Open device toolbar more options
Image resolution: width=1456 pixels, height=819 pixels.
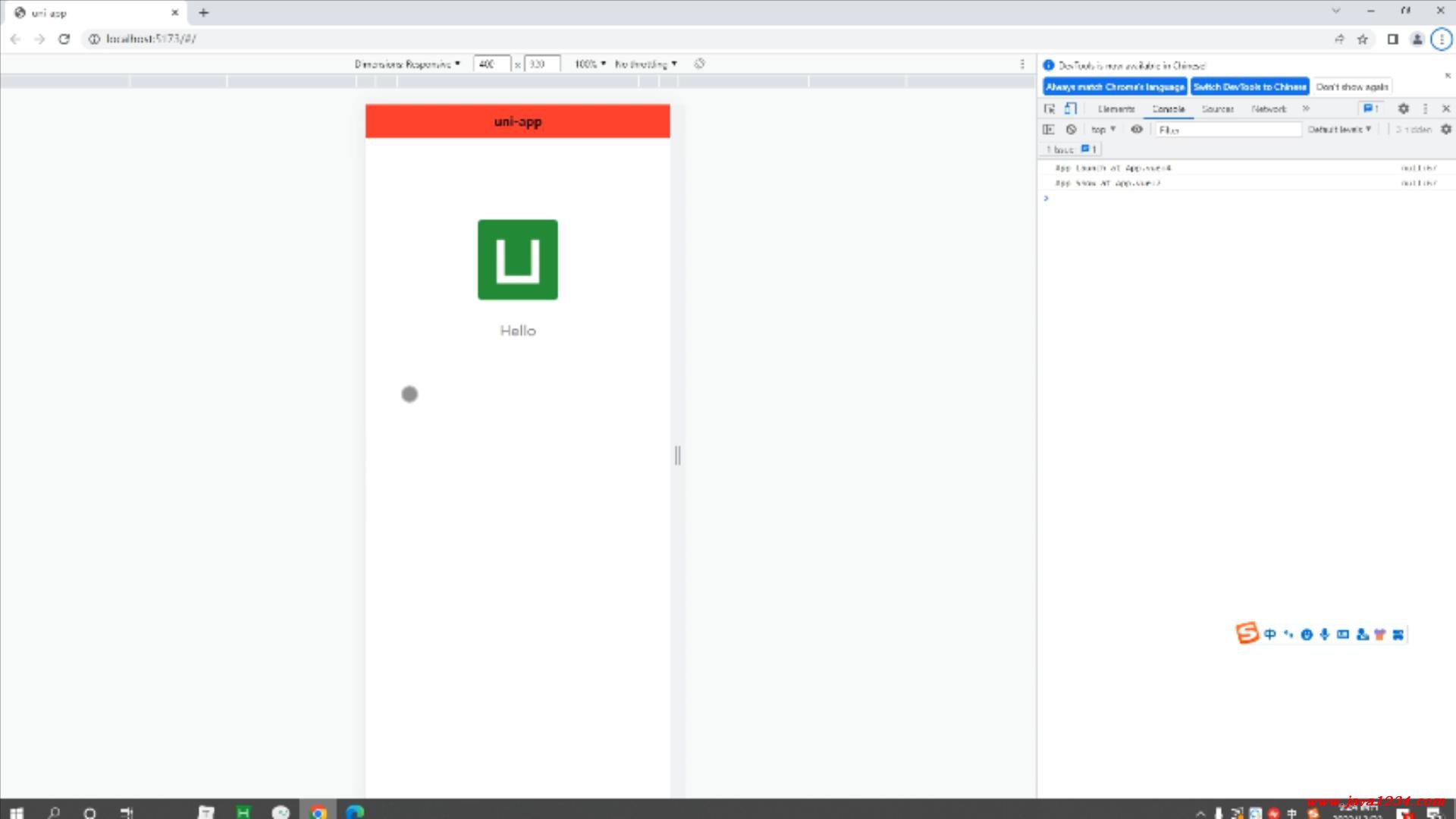tap(1022, 64)
